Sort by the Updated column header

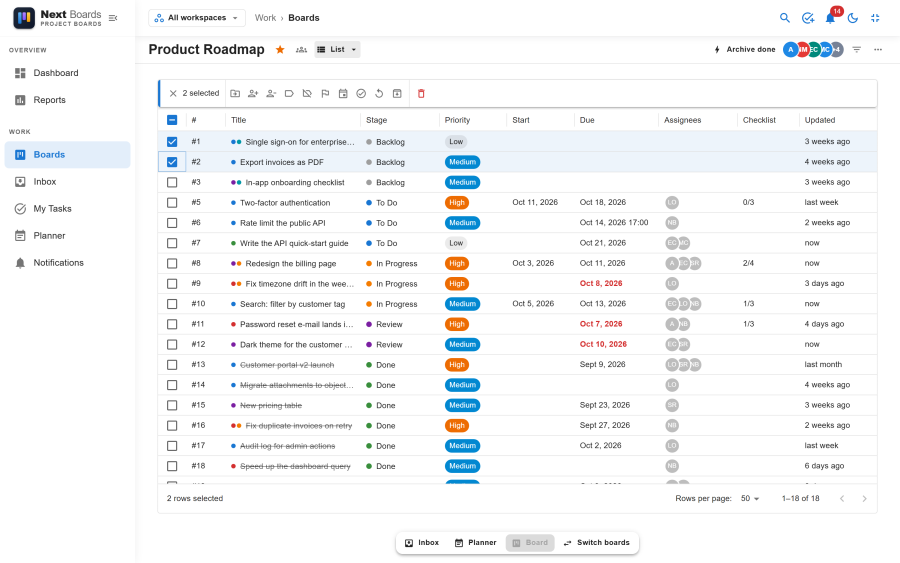click(820, 120)
